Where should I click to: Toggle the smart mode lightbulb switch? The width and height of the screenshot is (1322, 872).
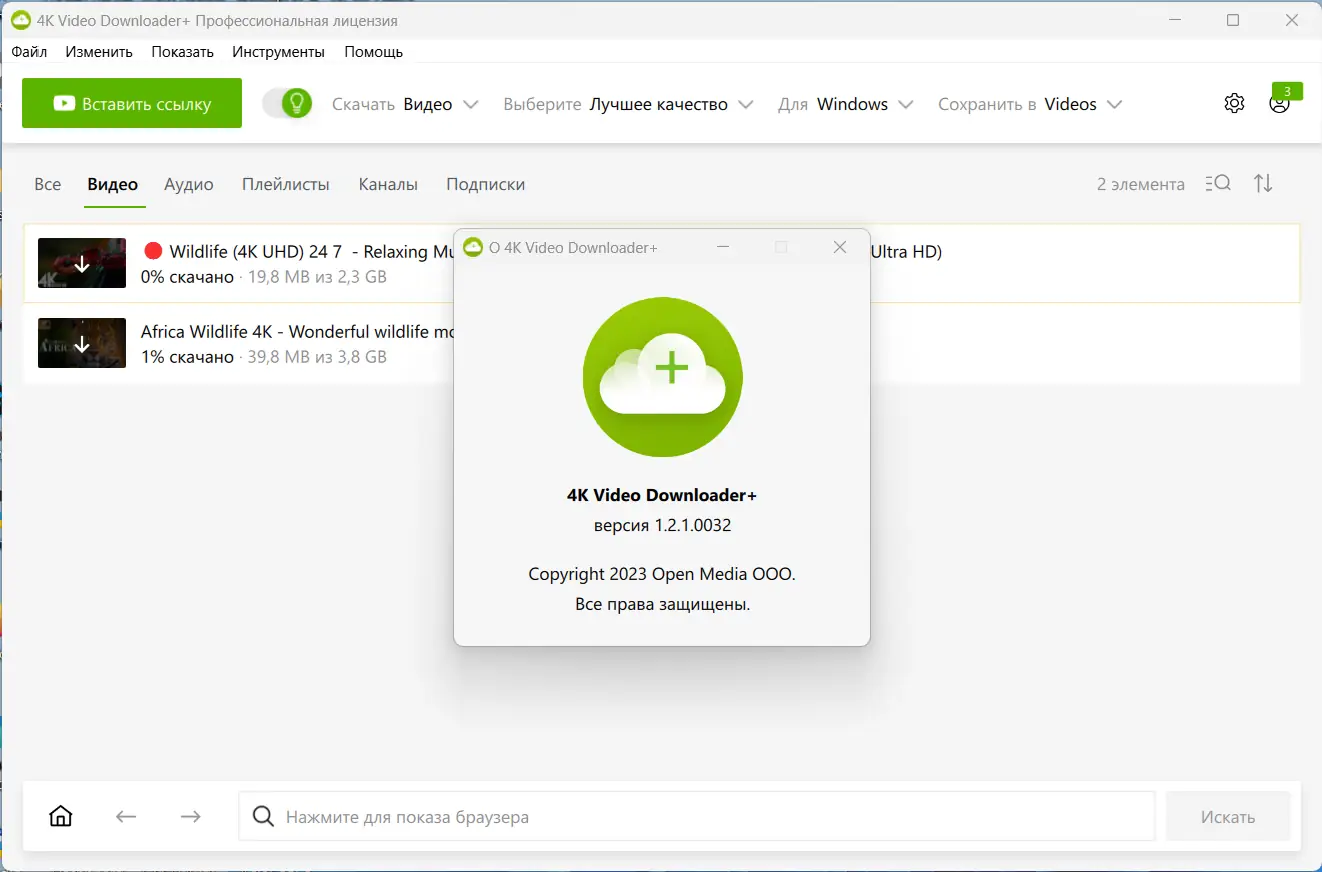click(288, 103)
